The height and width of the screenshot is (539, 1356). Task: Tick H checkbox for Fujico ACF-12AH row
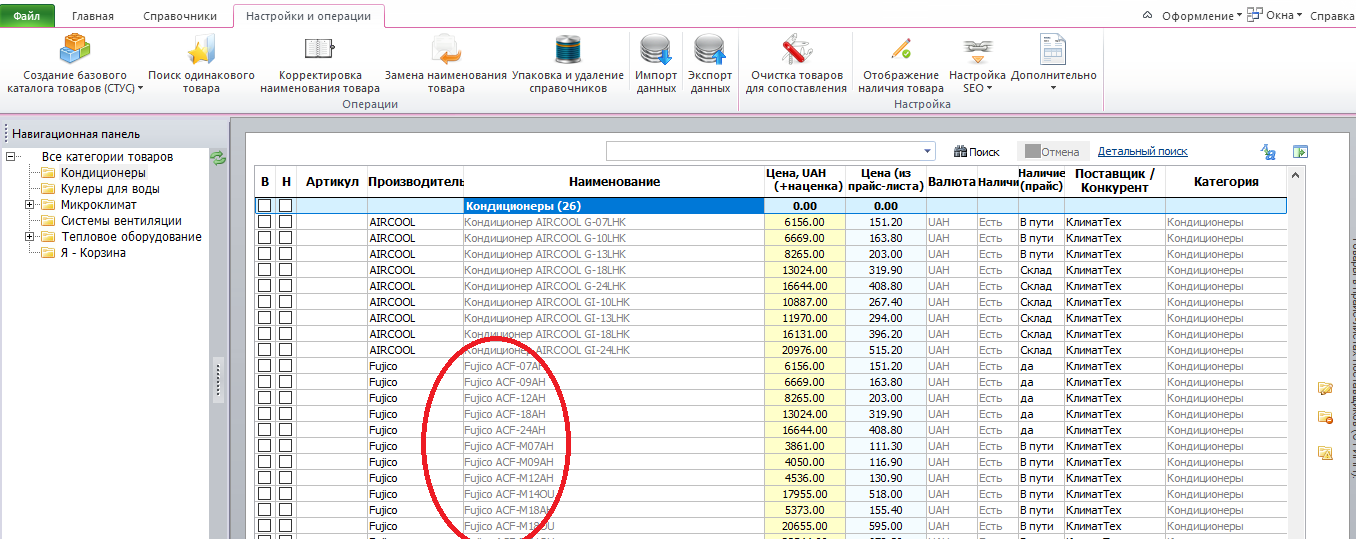pyautogui.click(x=286, y=398)
